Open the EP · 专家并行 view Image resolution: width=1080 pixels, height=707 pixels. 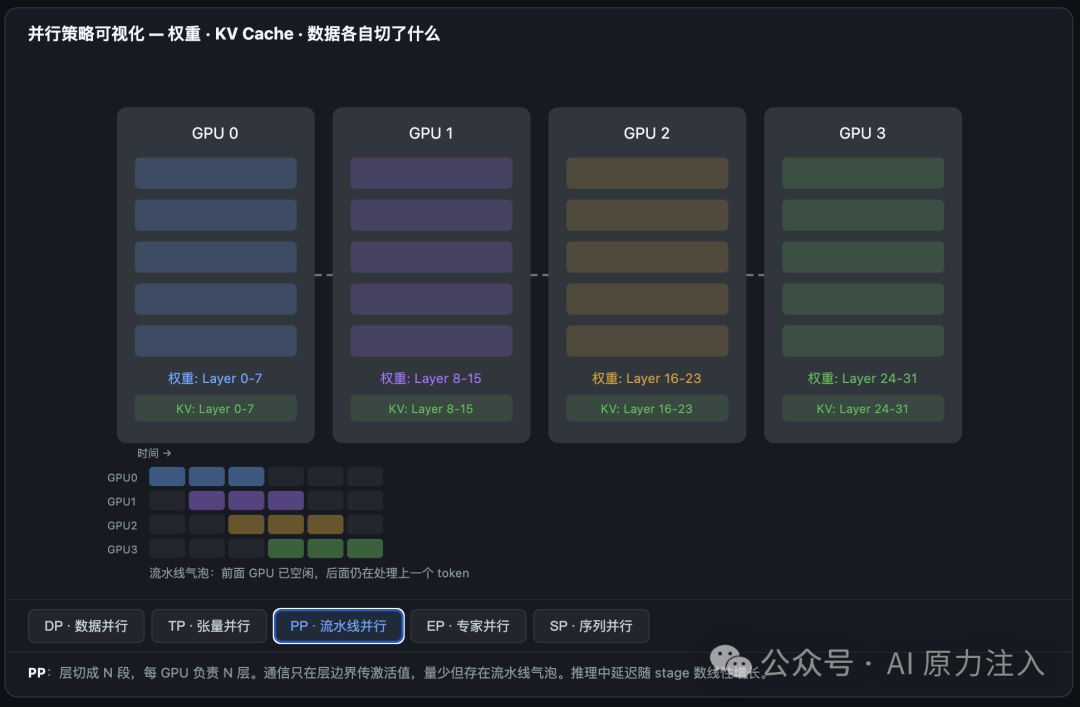pos(468,626)
